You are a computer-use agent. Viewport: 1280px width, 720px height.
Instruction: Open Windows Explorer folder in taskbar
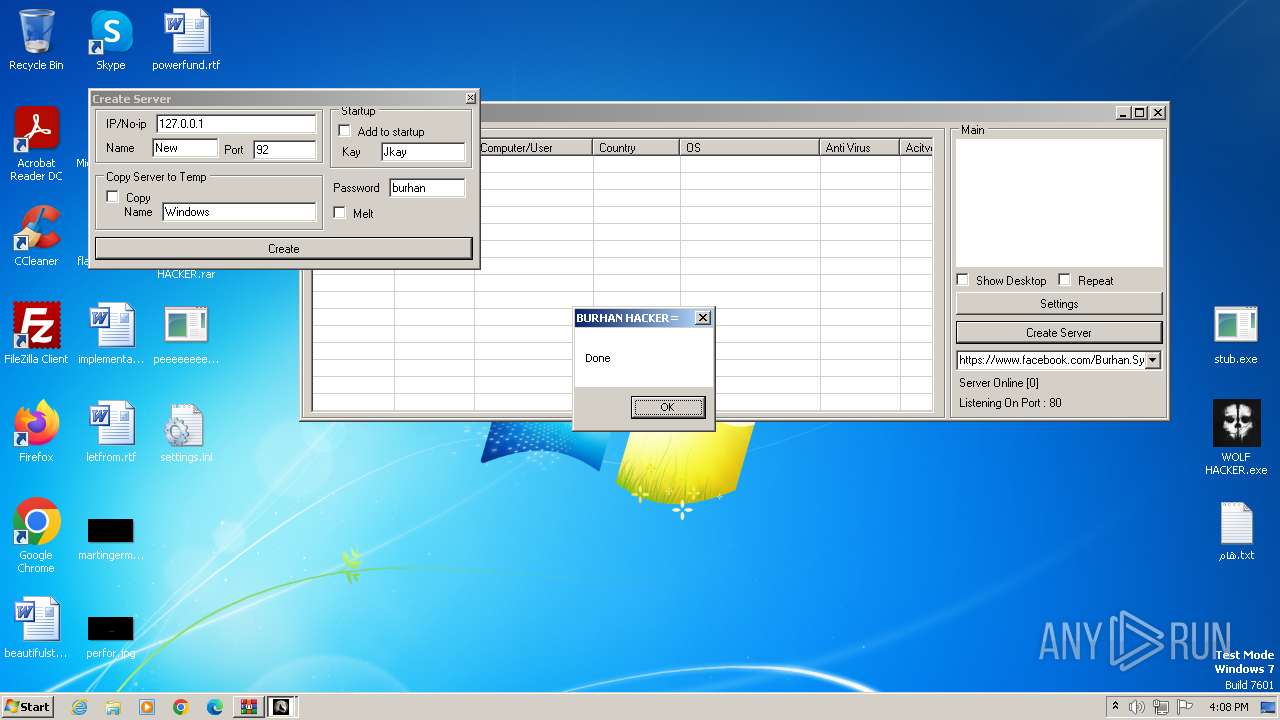tap(113, 707)
